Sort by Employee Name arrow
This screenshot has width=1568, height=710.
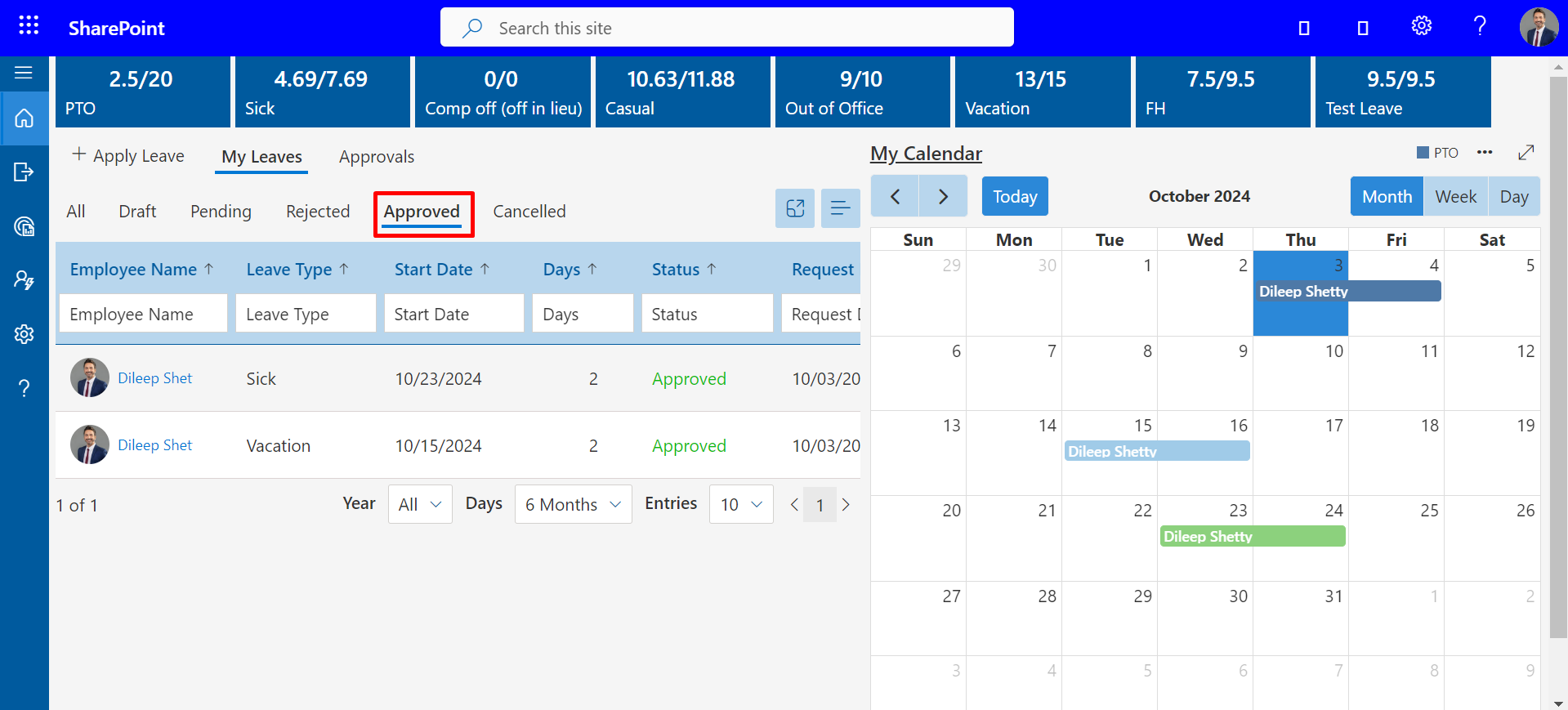[x=209, y=269]
